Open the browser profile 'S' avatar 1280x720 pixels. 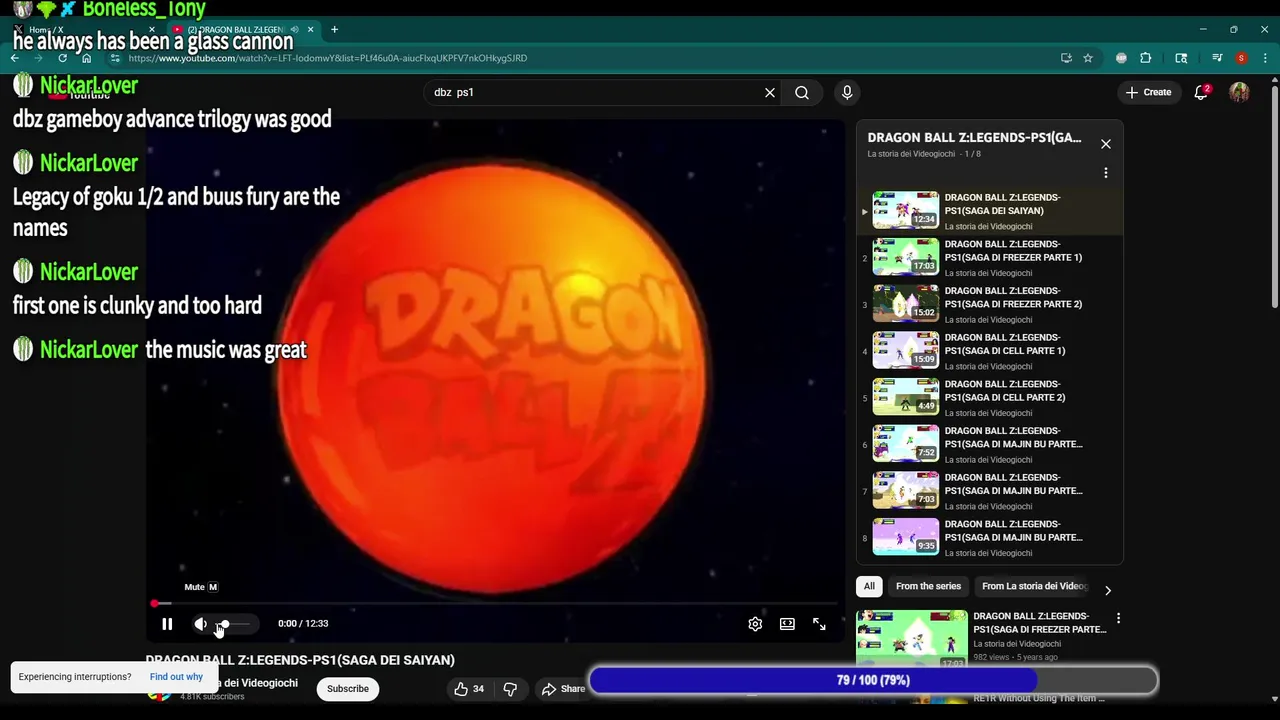(1241, 58)
